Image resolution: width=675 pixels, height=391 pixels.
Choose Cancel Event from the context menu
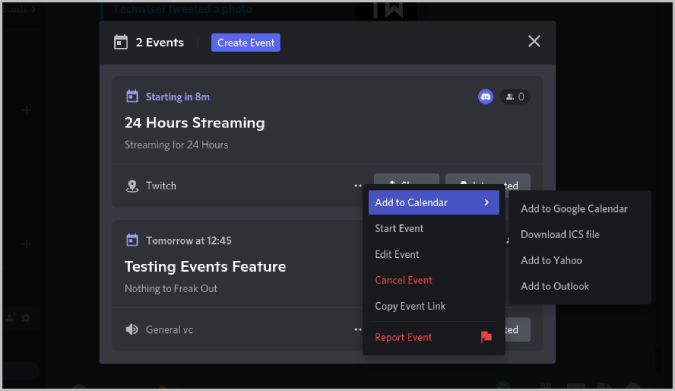pos(433,280)
